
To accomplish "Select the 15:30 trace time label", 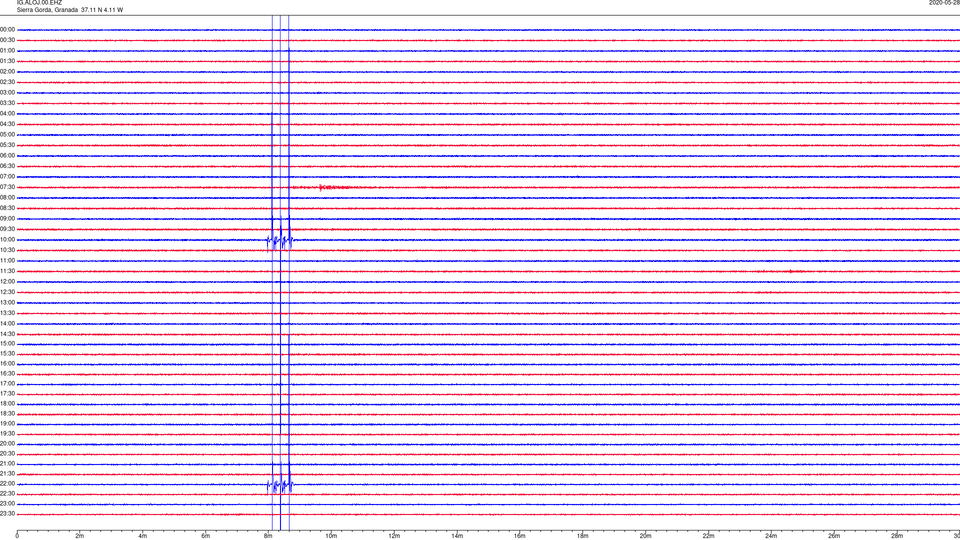I will [7, 354].
